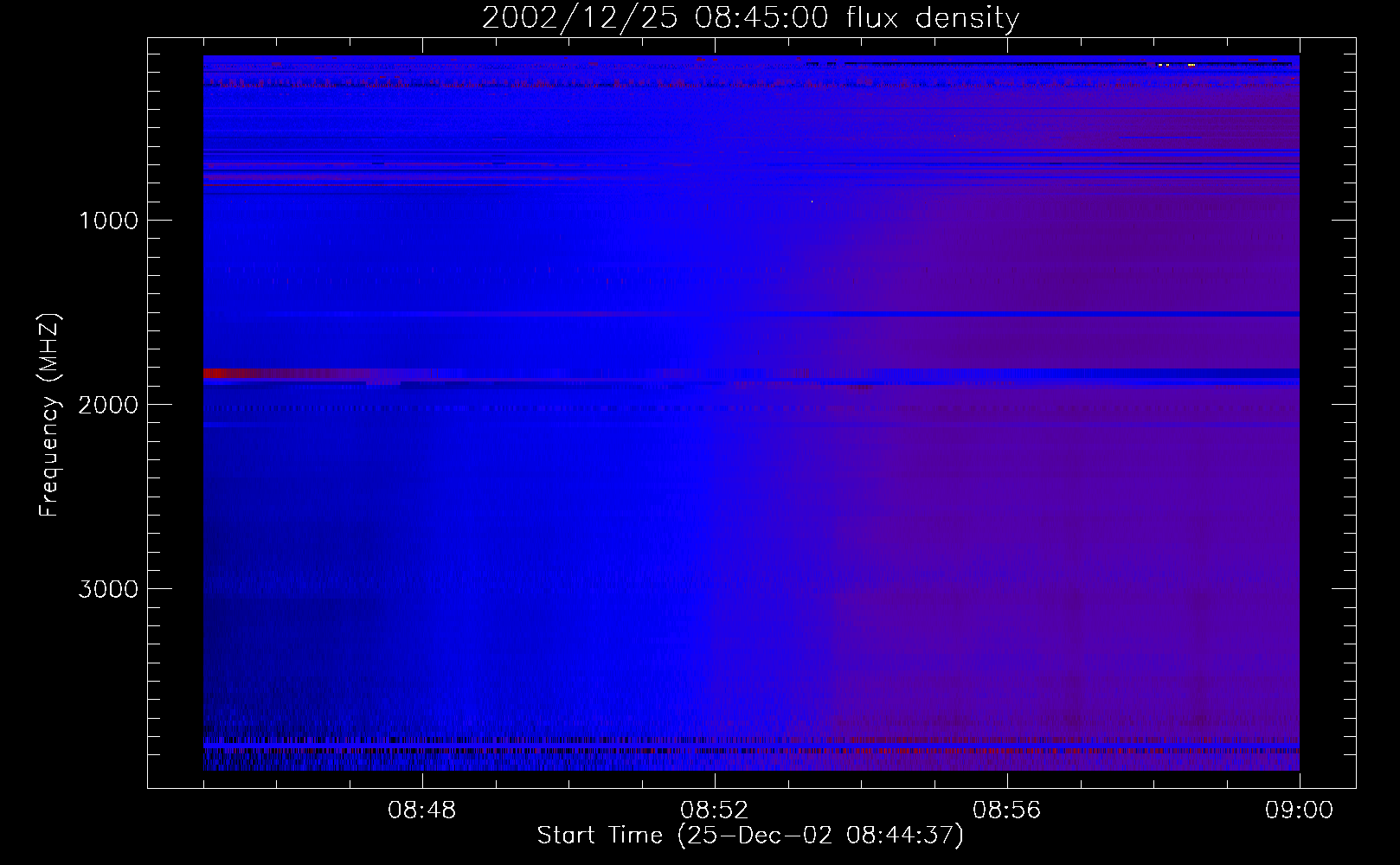Click the yellow spike at the spectrogram's top right
1400x865 pixels.
tap(1191, 65)
